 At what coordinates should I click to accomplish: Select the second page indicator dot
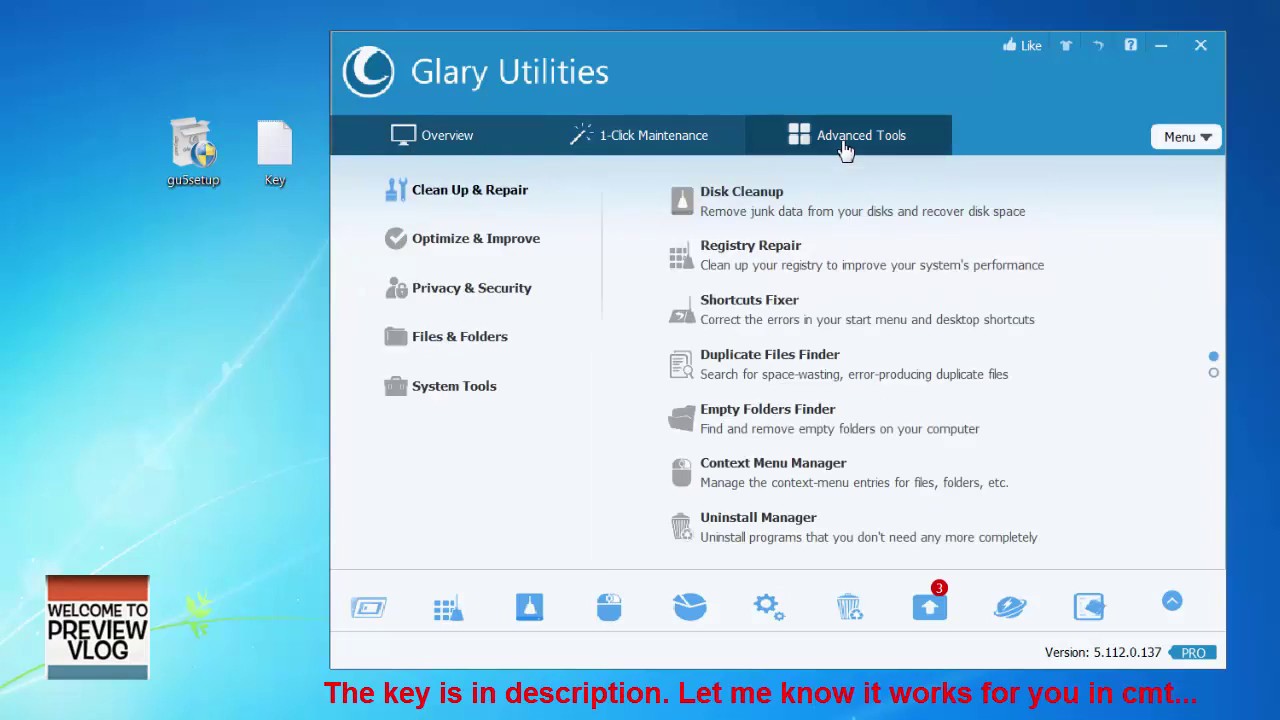[x=1214, y=373]
